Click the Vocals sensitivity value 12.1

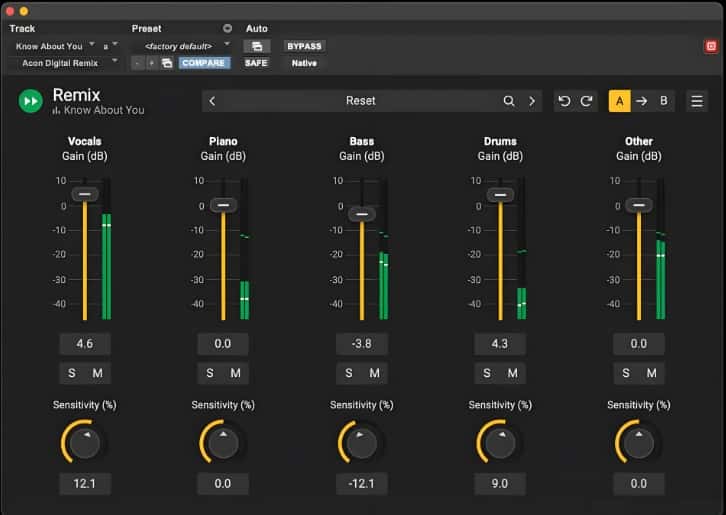pos(85,484)
